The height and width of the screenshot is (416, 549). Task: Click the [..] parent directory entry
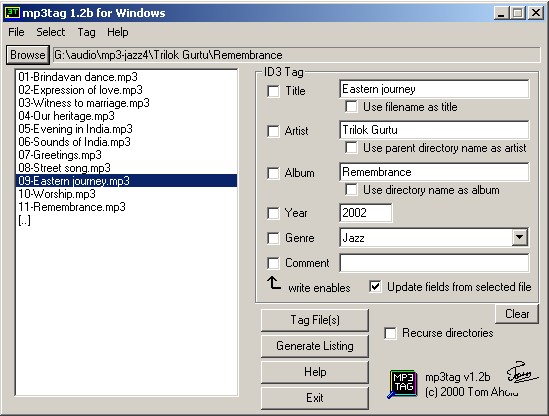click(x=126, y=220)
